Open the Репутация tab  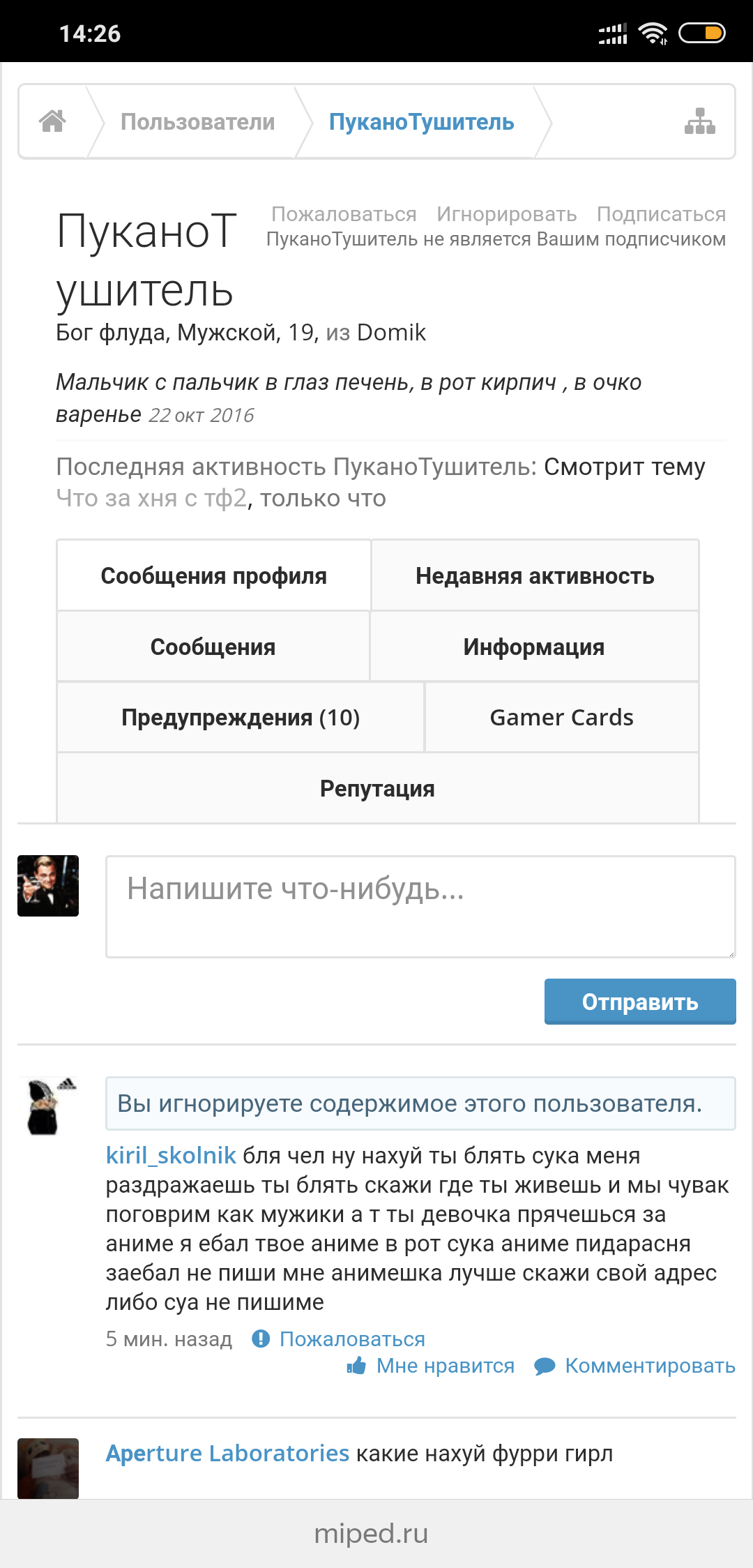377,788
